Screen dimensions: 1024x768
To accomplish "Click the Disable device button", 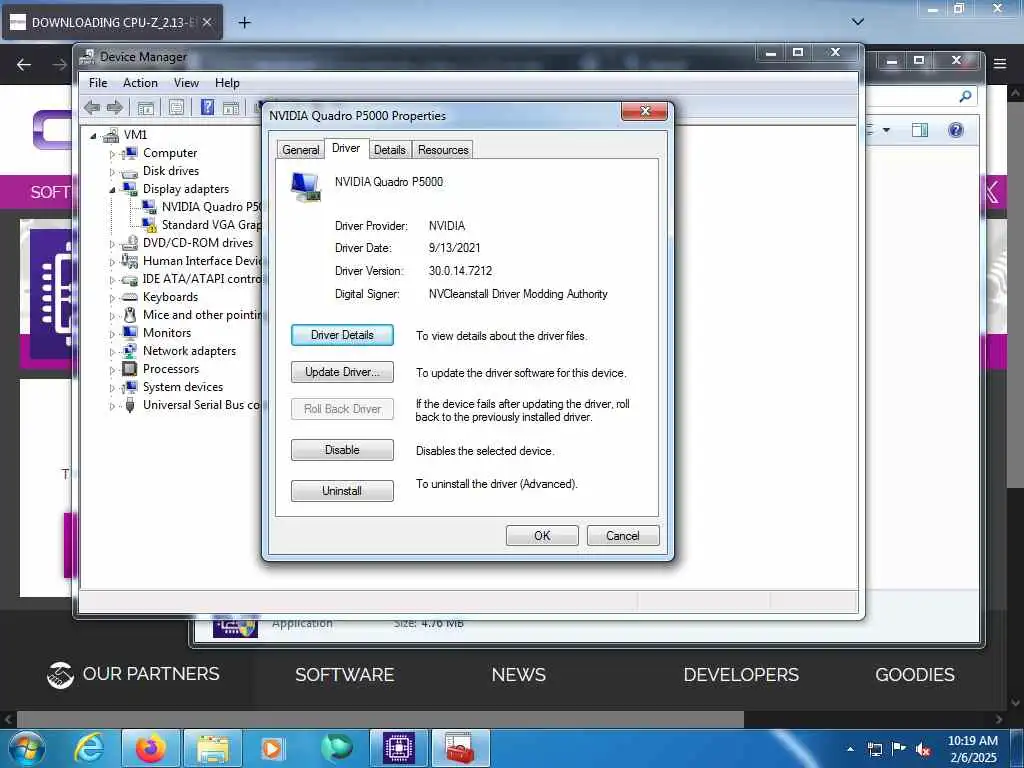I will [x=342, y=450].
